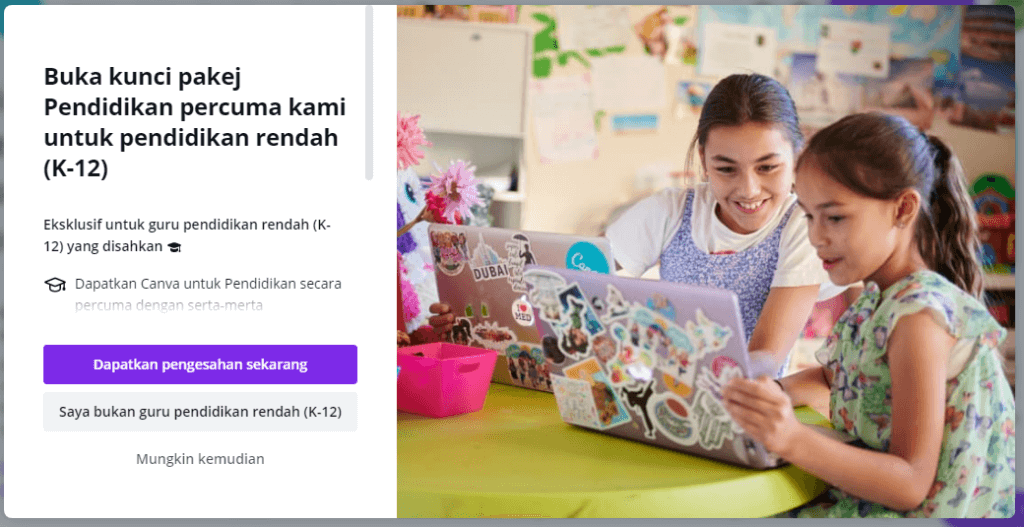
Task: Click the faded "percuma dengan serta-merta" text line
Action: [168, 305]
